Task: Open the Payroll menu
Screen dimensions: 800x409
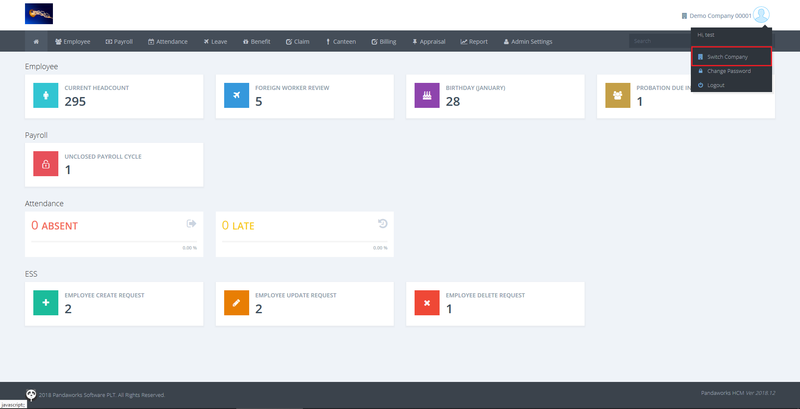Action: [x=119, y=42]
